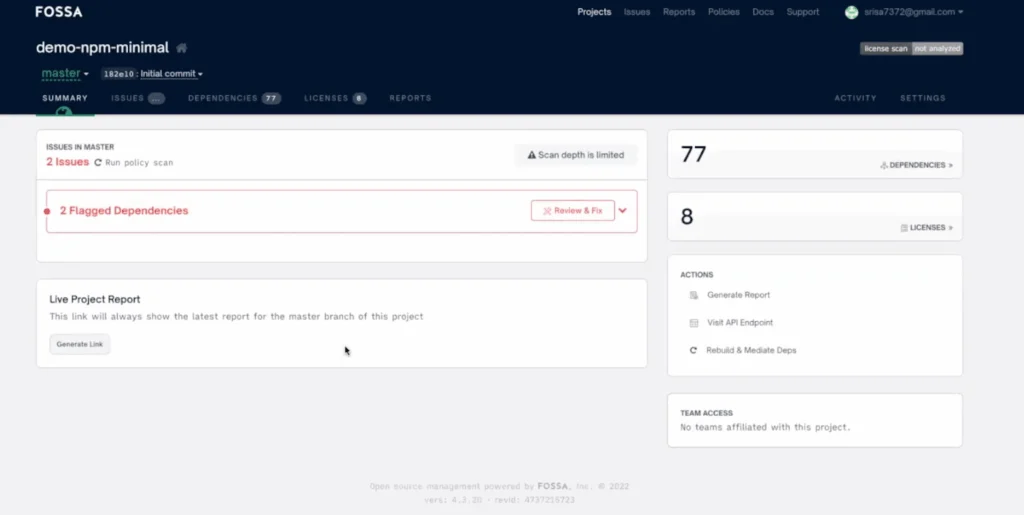Image resolution: width=1024 pixels, height=515 pixels.
Task: Open the Projects nav item
Action: click(x=594, y=12)
